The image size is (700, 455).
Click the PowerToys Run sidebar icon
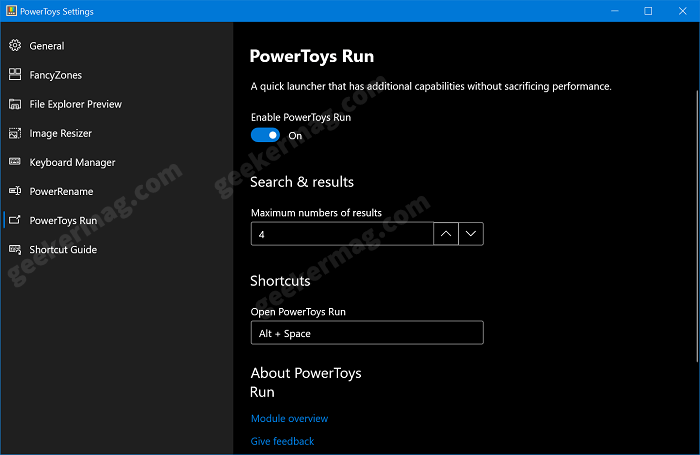coord(15,220)
